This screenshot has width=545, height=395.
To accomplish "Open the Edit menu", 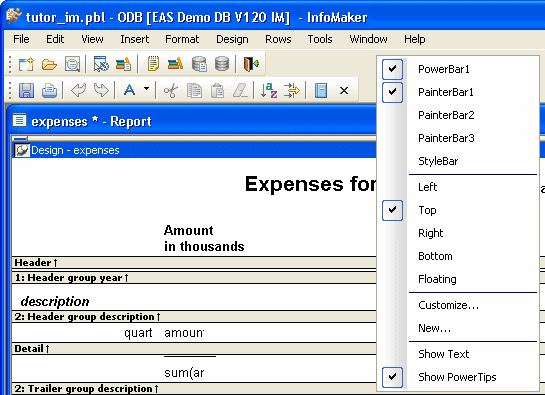I will pyautogui.click(x=55, y=39).
